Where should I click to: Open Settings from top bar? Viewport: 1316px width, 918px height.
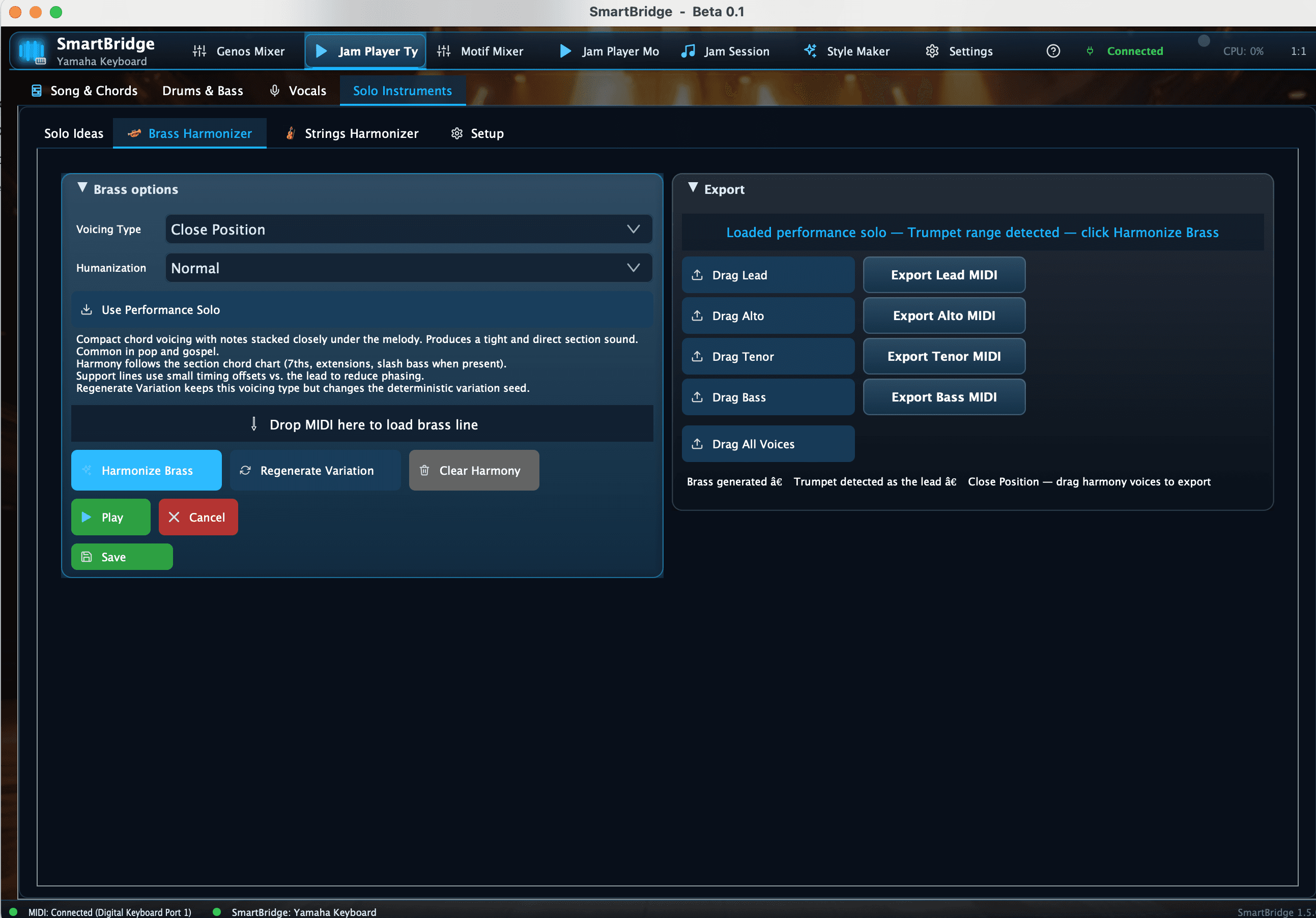(x=959, y=51)
